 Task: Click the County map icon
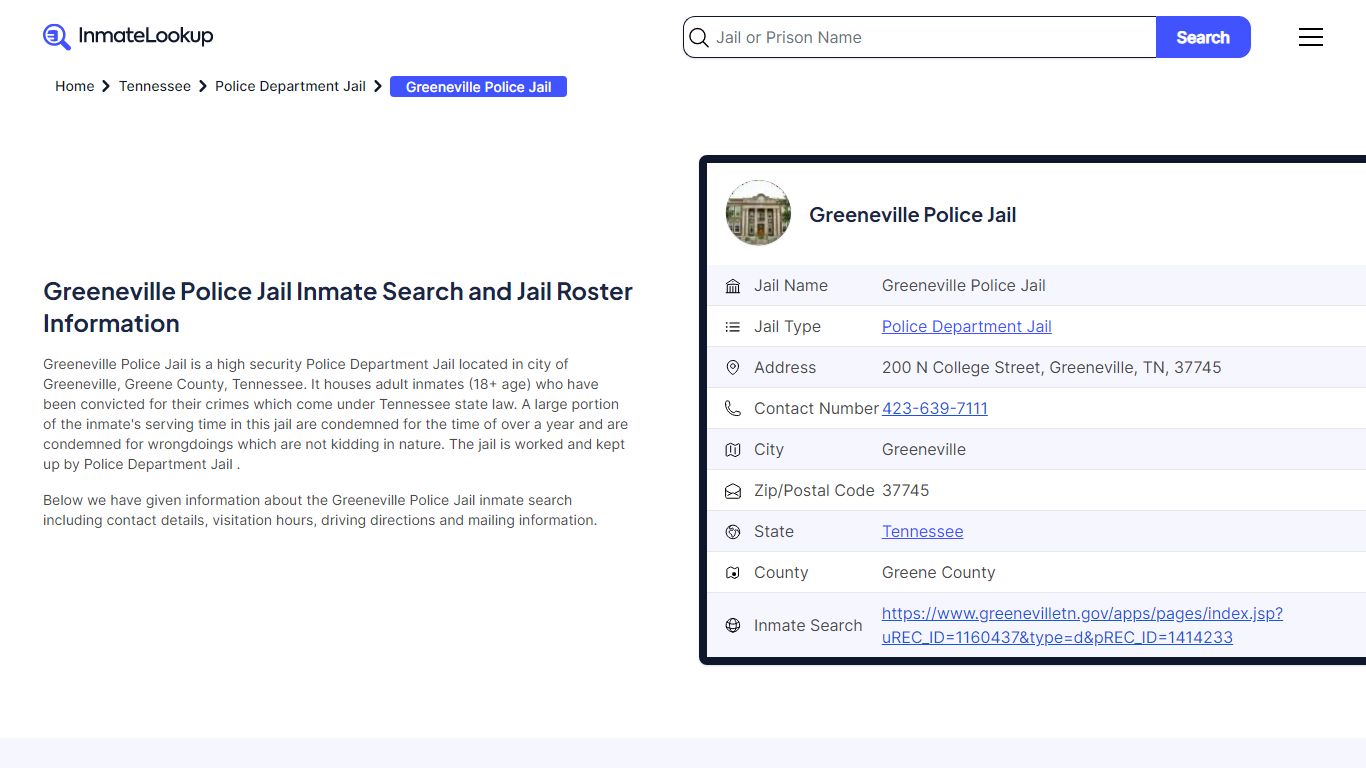[733, 573]
